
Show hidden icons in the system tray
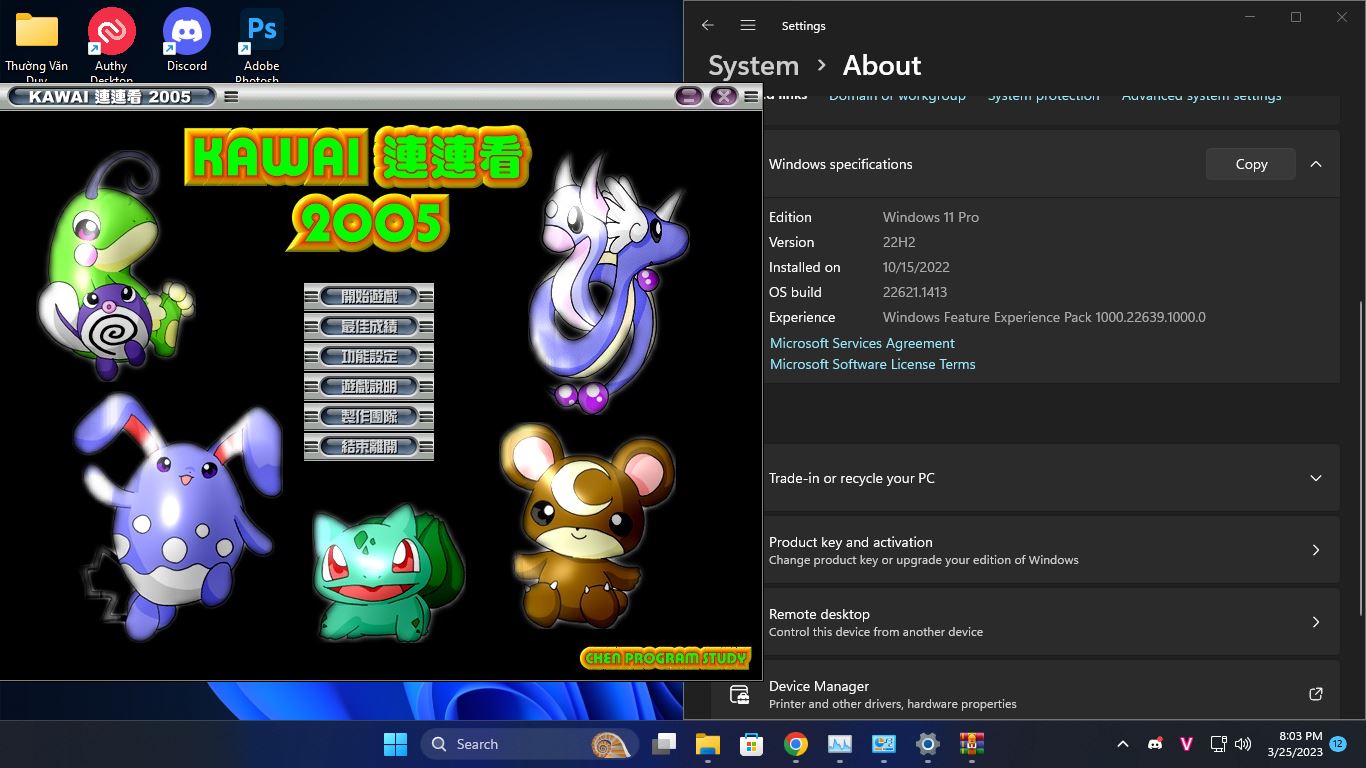[1122, 744]
